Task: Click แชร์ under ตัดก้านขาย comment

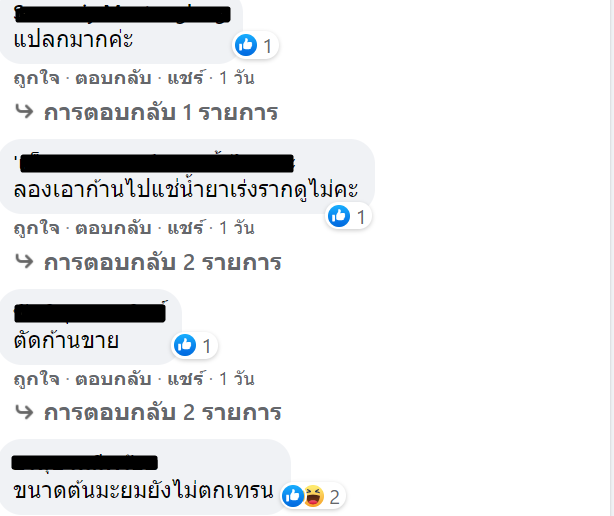Action: tap(186, 379)
